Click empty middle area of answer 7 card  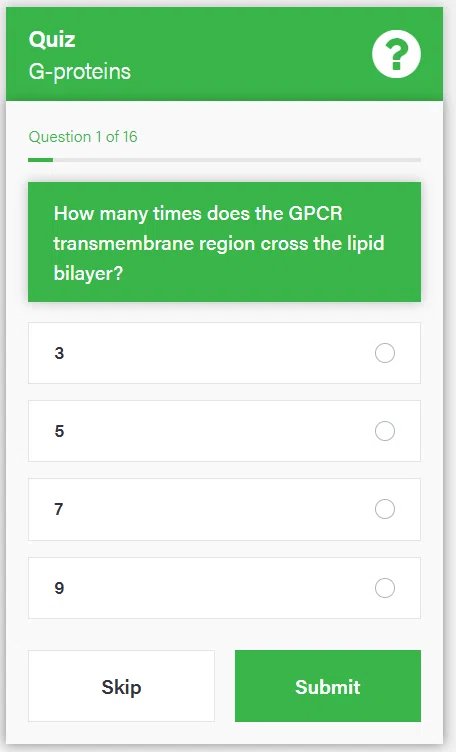[216, 509]
